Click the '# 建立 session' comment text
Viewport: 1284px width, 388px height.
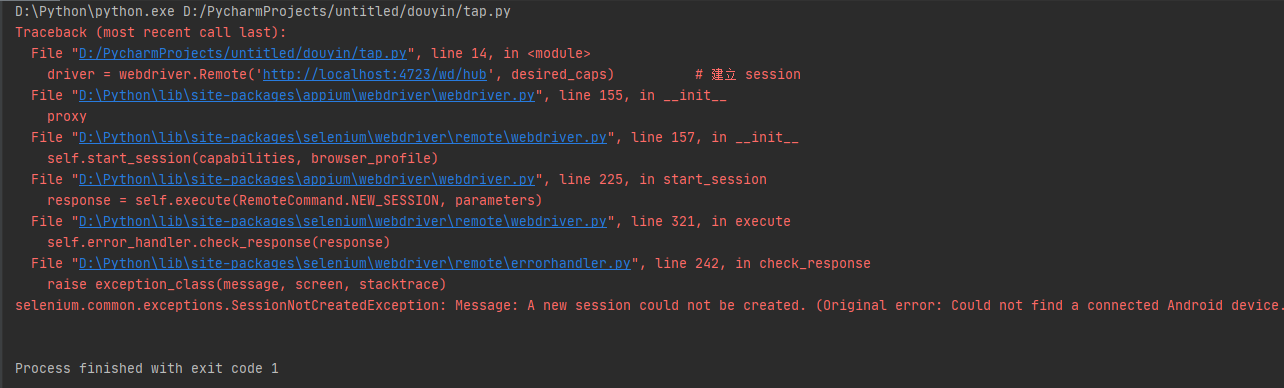[748, 75]
